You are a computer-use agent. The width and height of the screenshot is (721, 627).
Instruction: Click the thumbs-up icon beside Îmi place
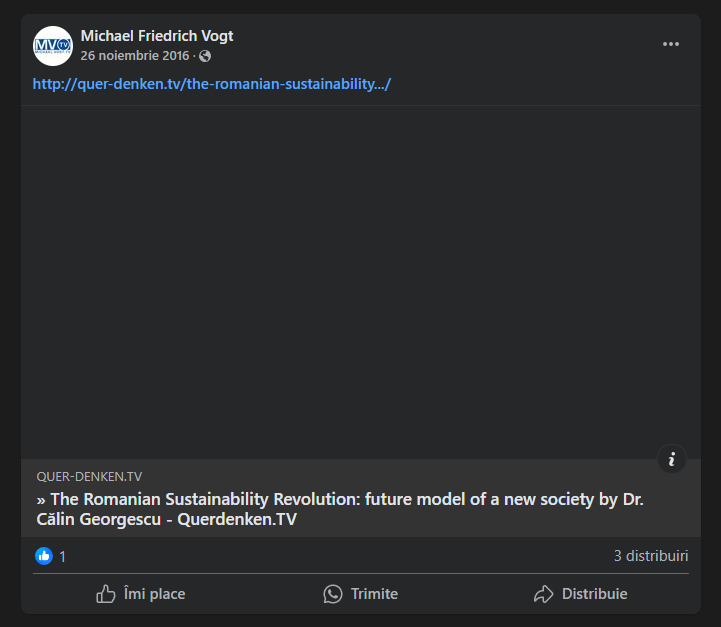coord(106,594)
